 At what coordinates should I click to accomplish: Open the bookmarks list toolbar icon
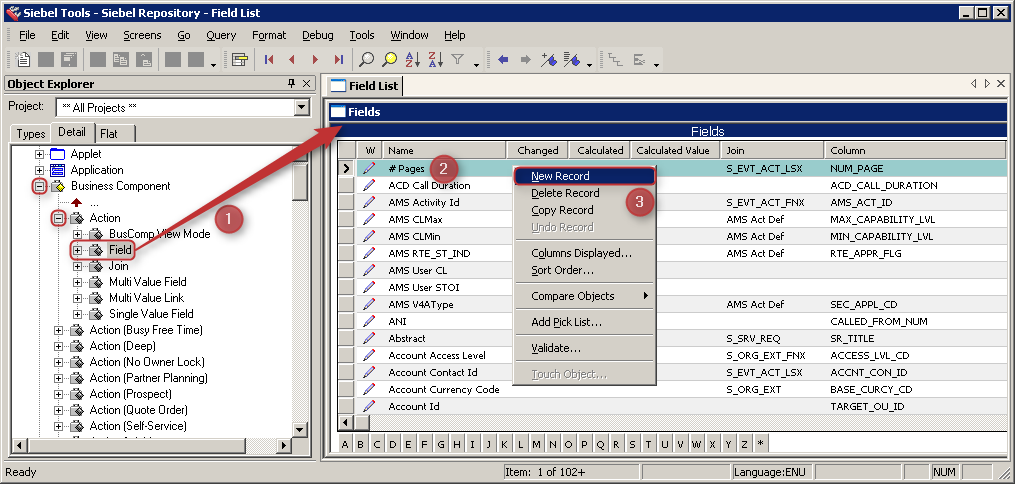coord(572,60)
